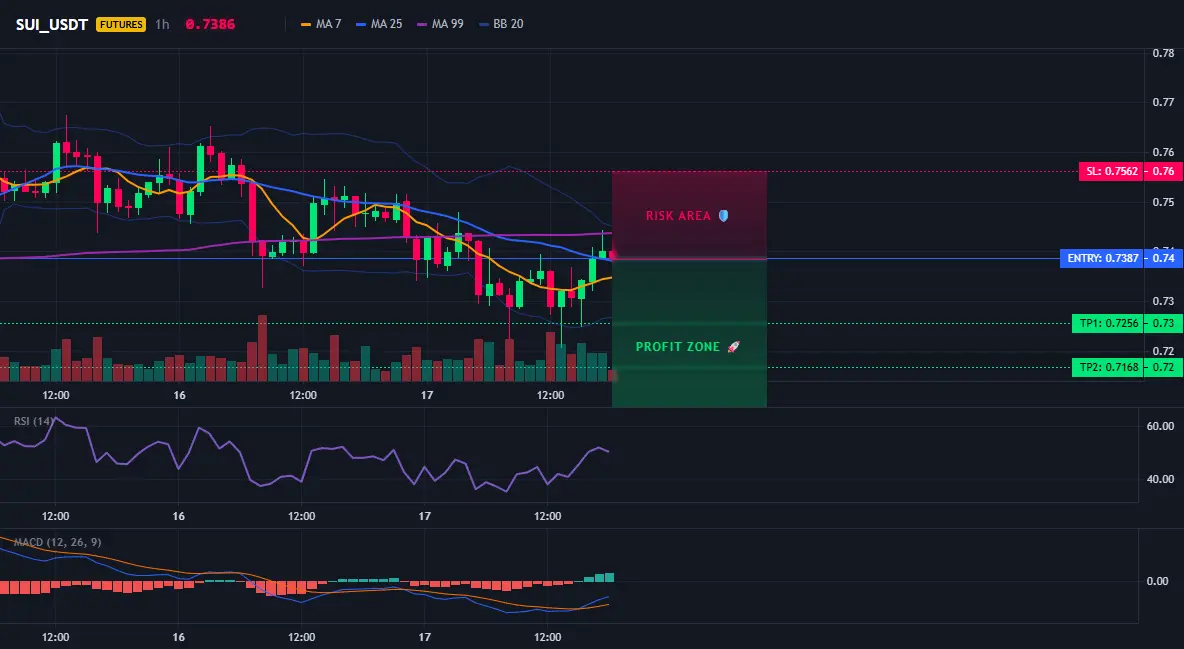Screen dimensions: 1184x649
Task: Toggle the MA 25 legend entry
Action: [x=379, y=24]
